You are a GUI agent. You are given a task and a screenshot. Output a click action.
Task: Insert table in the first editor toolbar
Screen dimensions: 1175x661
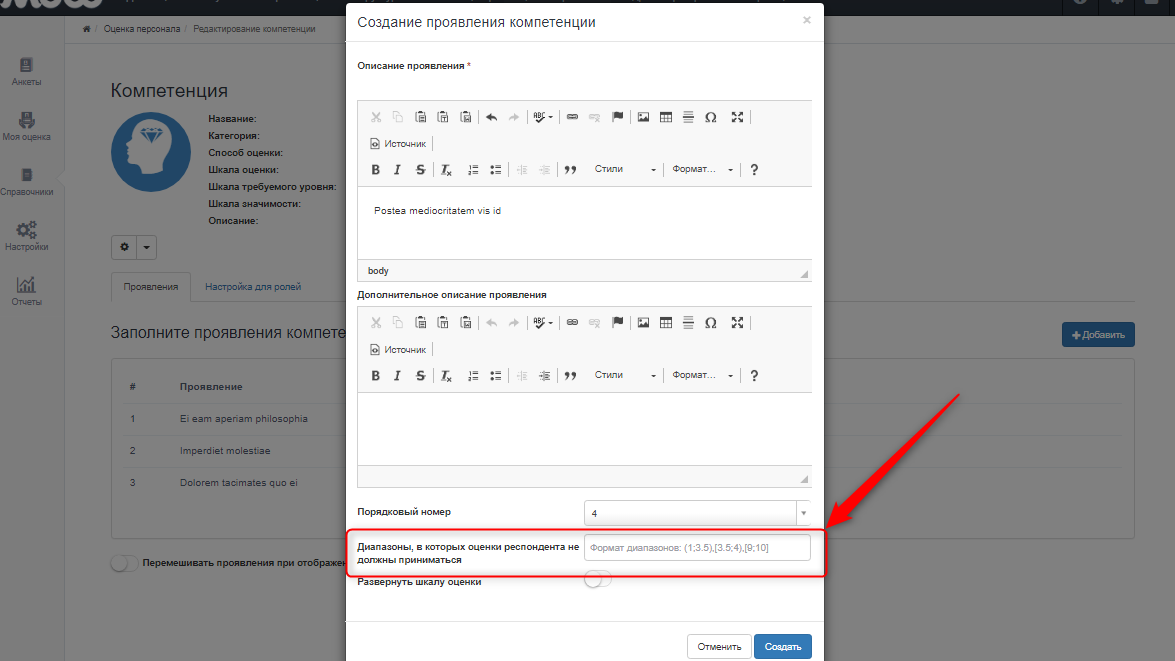point(666,117)
